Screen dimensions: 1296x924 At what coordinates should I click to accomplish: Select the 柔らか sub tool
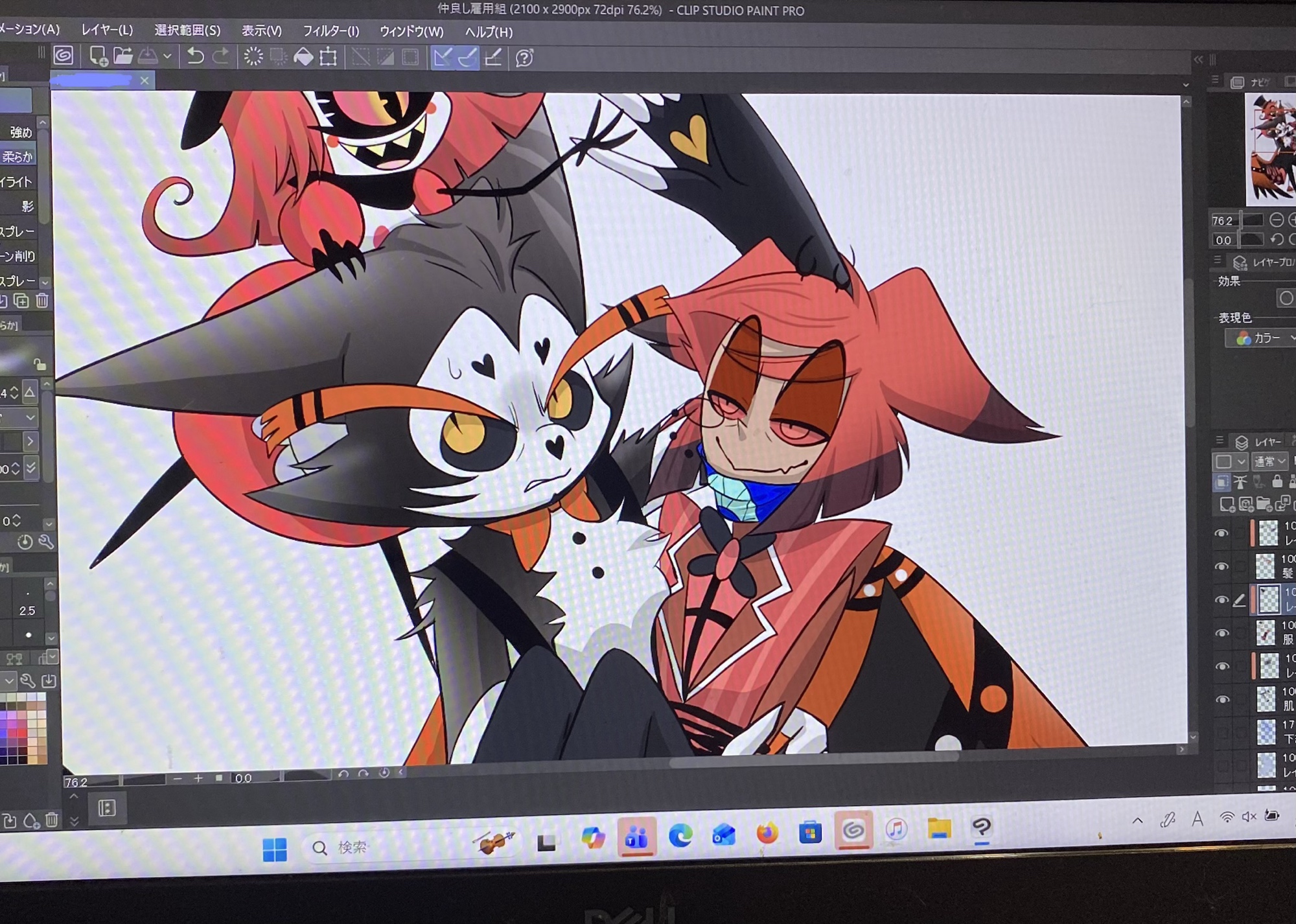[17, 157]
